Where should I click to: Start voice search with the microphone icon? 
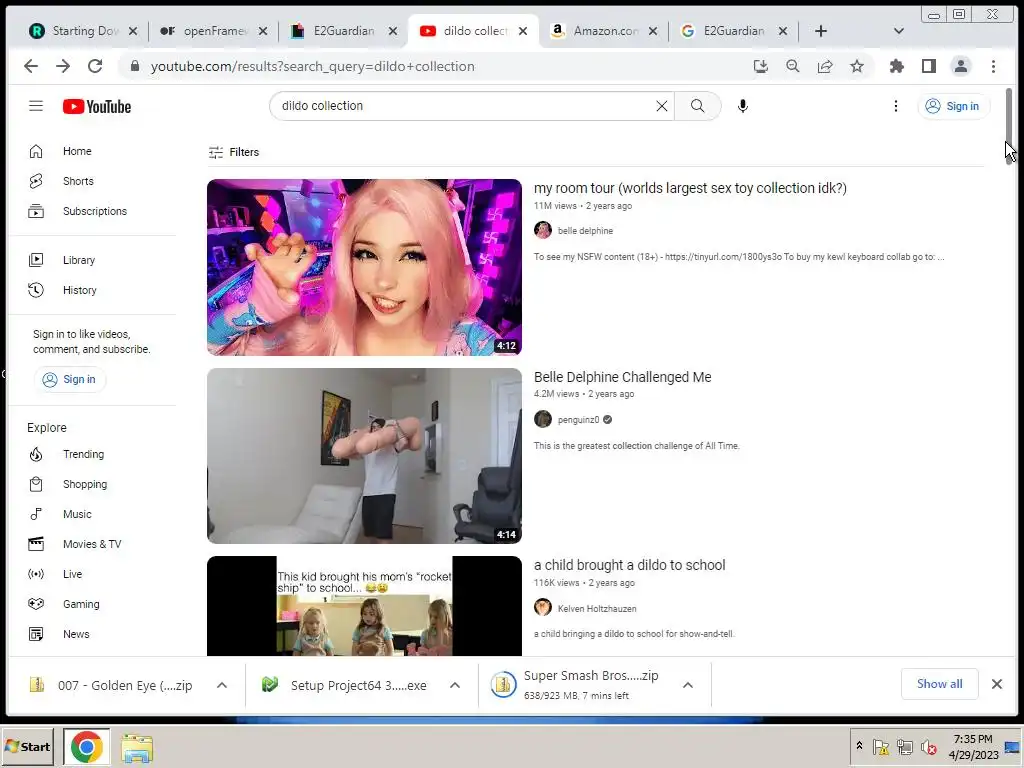click(x=743, y=106)
